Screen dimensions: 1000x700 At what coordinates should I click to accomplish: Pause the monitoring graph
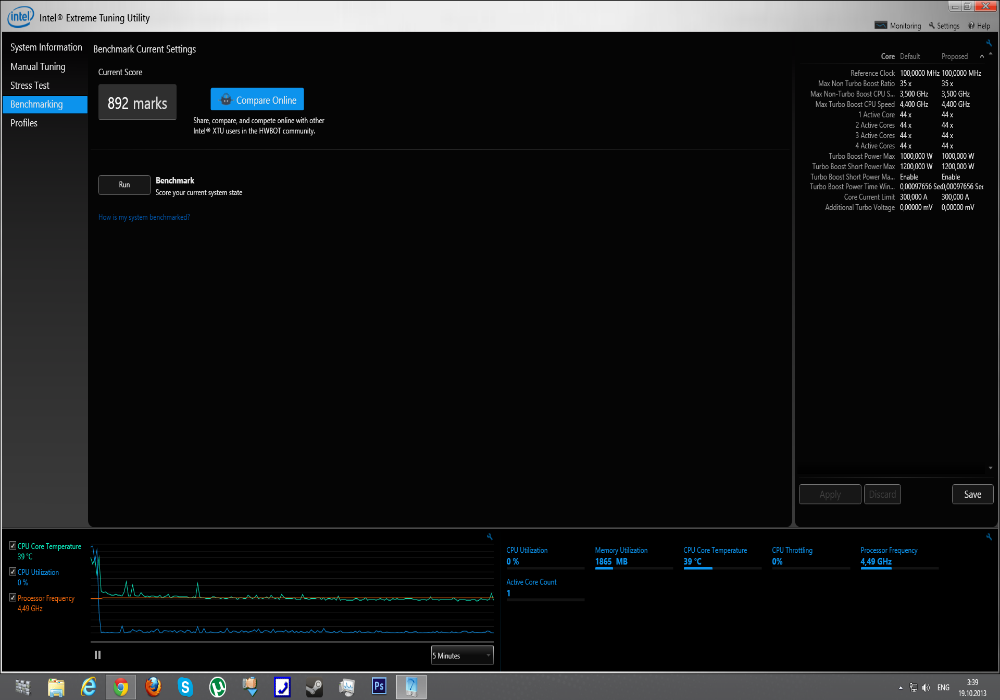point(98,655)
